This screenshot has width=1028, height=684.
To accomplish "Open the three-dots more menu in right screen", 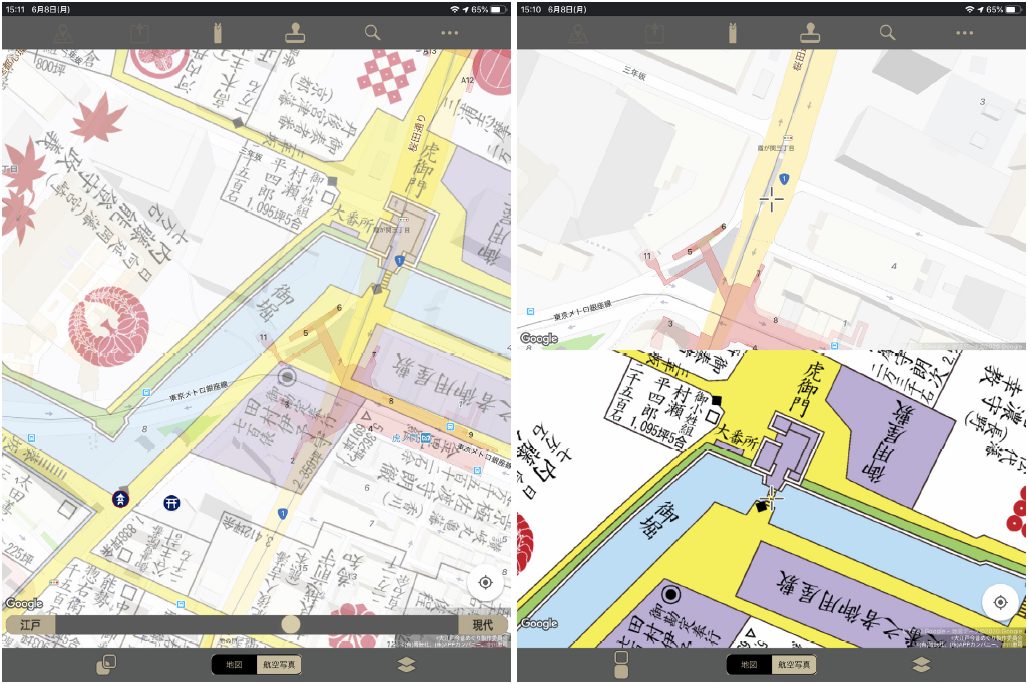I will click(964, 32).
